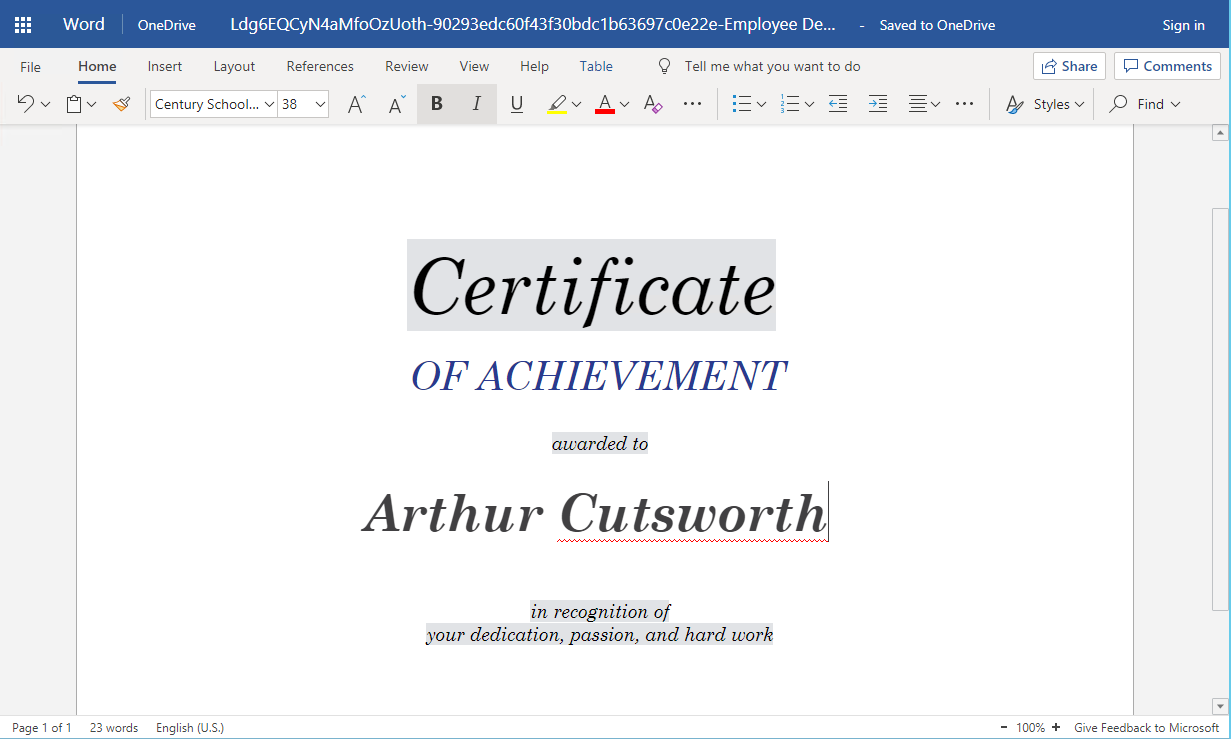Toggle Italic formatting
The height and width of the screenshot is (739, 1231).
pyautogui.click(x=476, y=104)
